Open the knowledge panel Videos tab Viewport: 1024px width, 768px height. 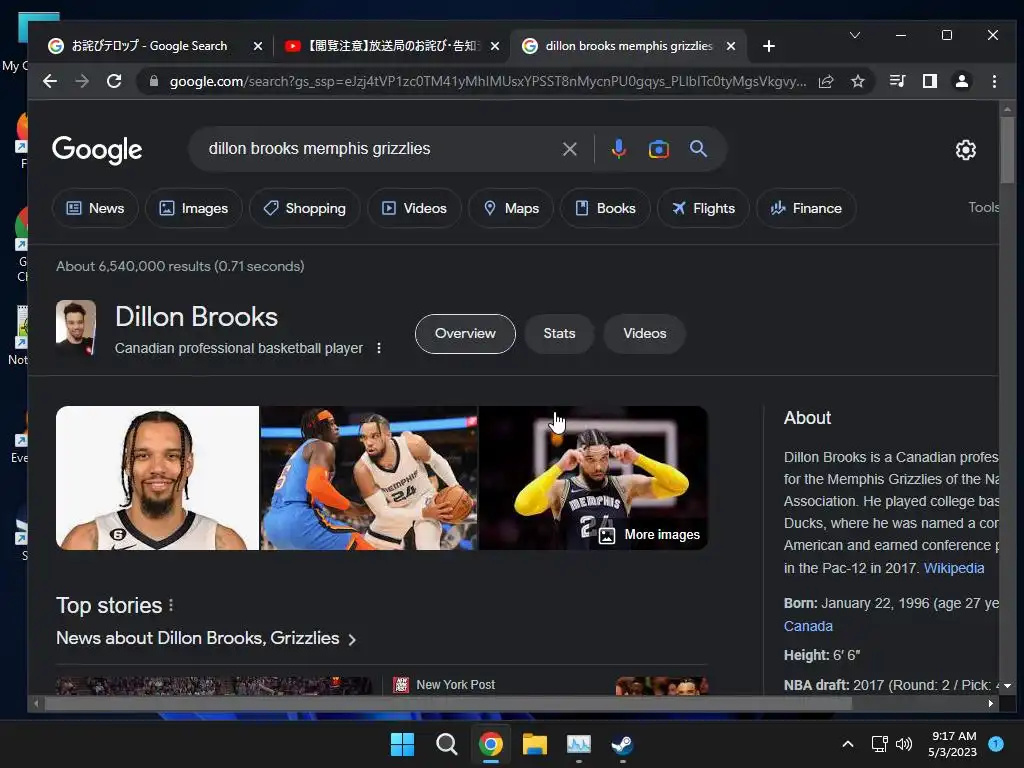[x=645, y=334]
